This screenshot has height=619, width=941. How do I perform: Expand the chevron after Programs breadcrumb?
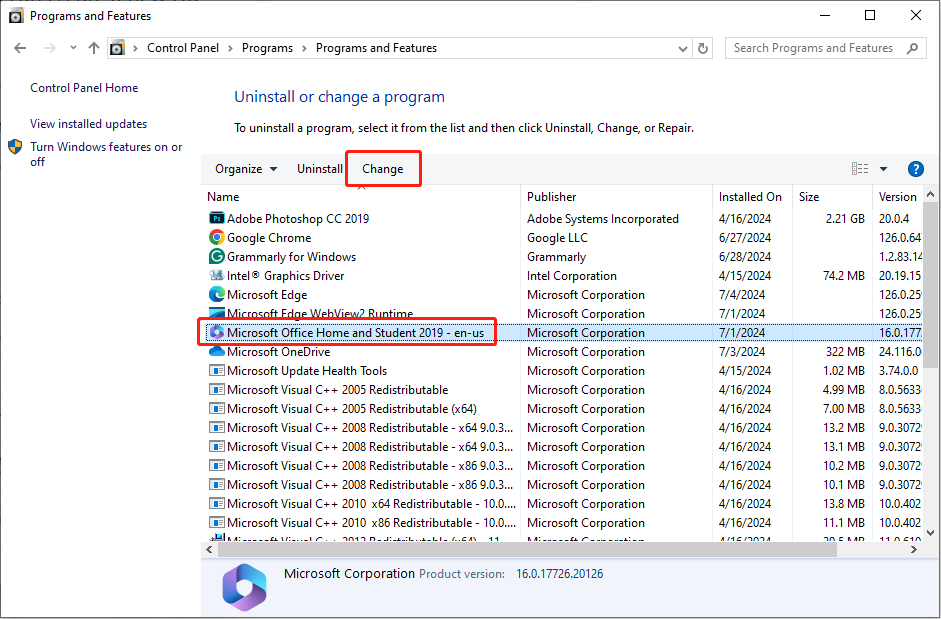coord(304,48)
